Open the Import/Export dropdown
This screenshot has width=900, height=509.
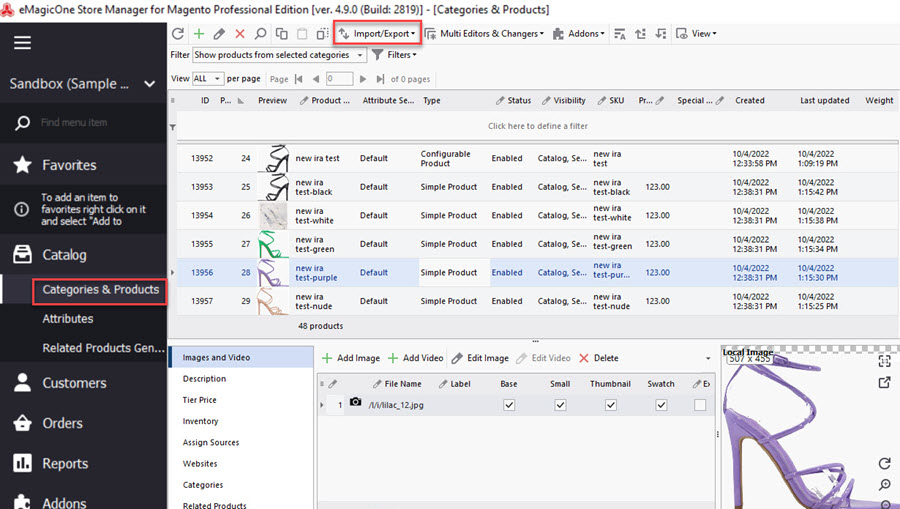pyautogui.click(x=377, y=34)
